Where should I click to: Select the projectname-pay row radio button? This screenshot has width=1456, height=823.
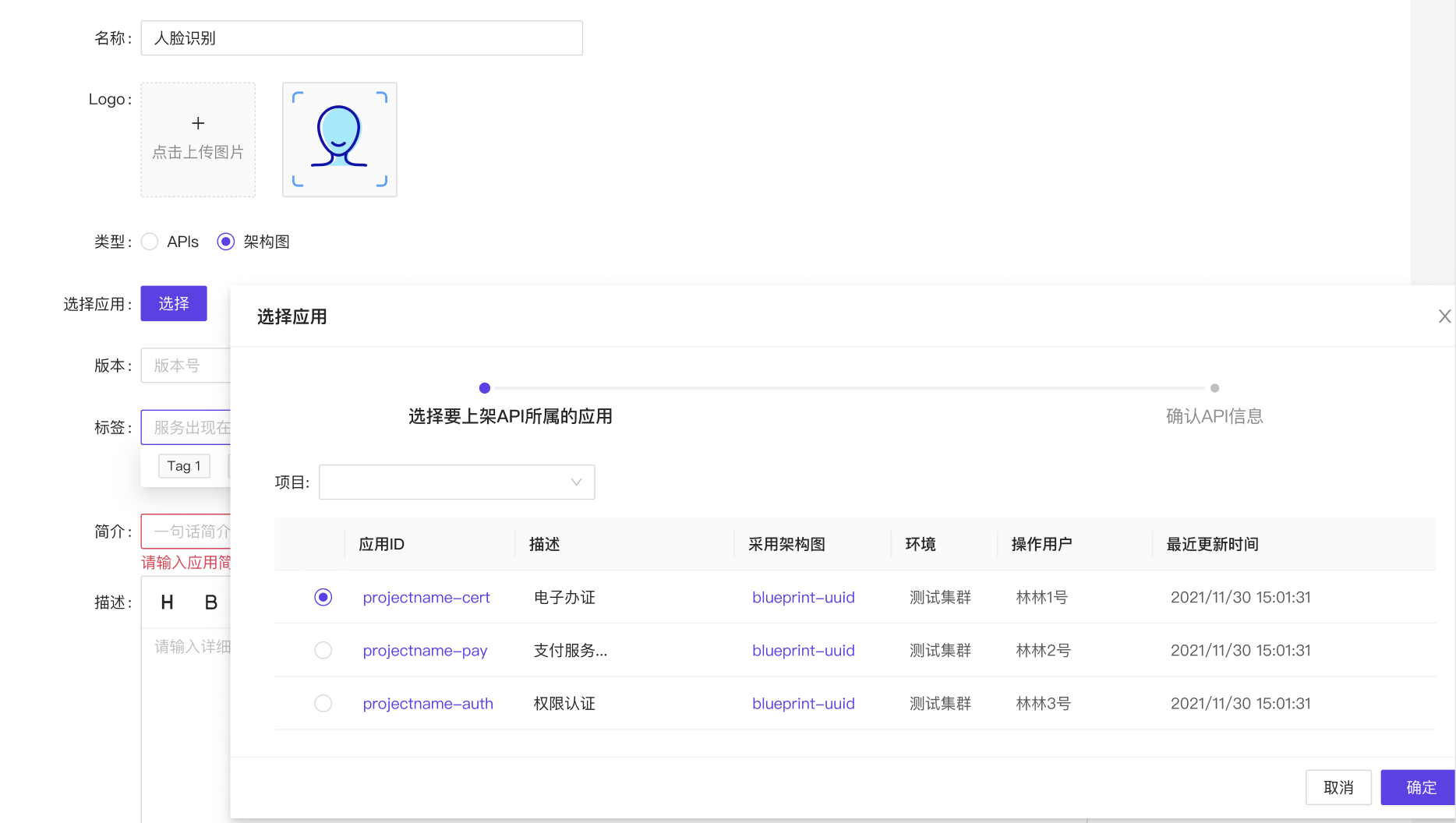point(323,650)
